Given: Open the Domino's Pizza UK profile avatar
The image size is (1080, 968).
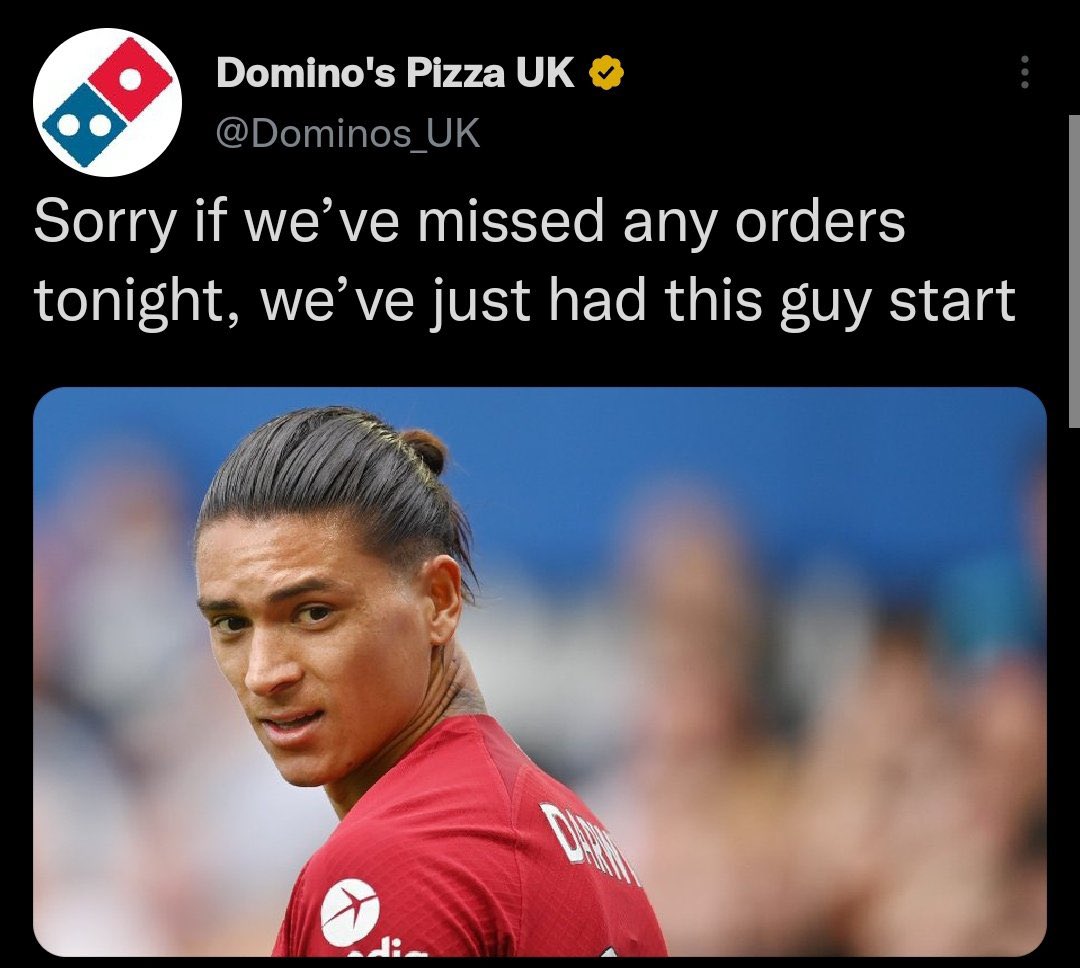Looking at the screenshot, I should (107, 103).
